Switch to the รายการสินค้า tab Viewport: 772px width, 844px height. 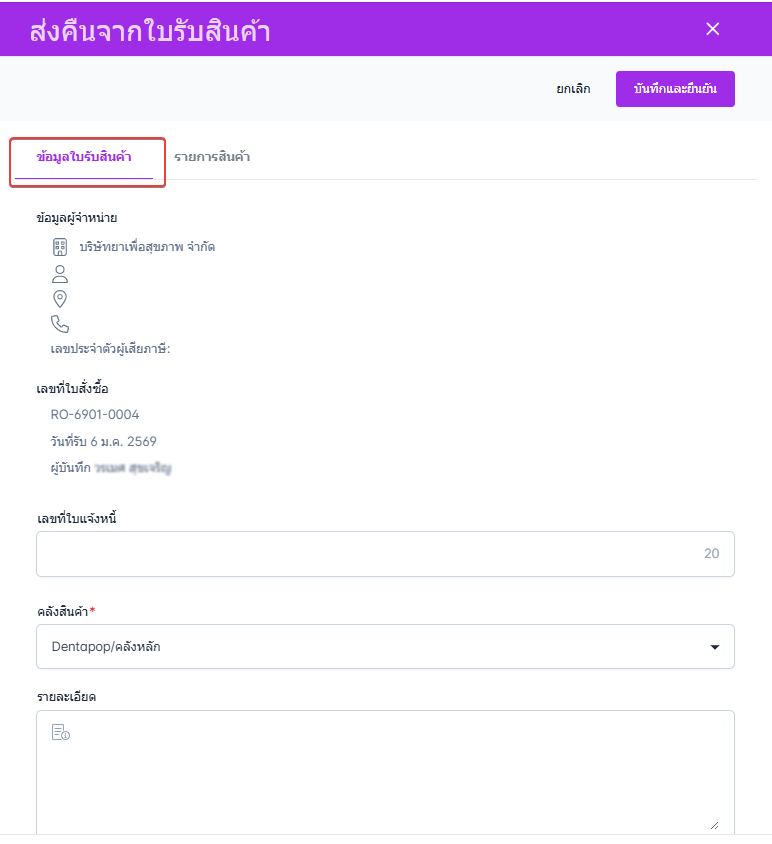[212, 157]
